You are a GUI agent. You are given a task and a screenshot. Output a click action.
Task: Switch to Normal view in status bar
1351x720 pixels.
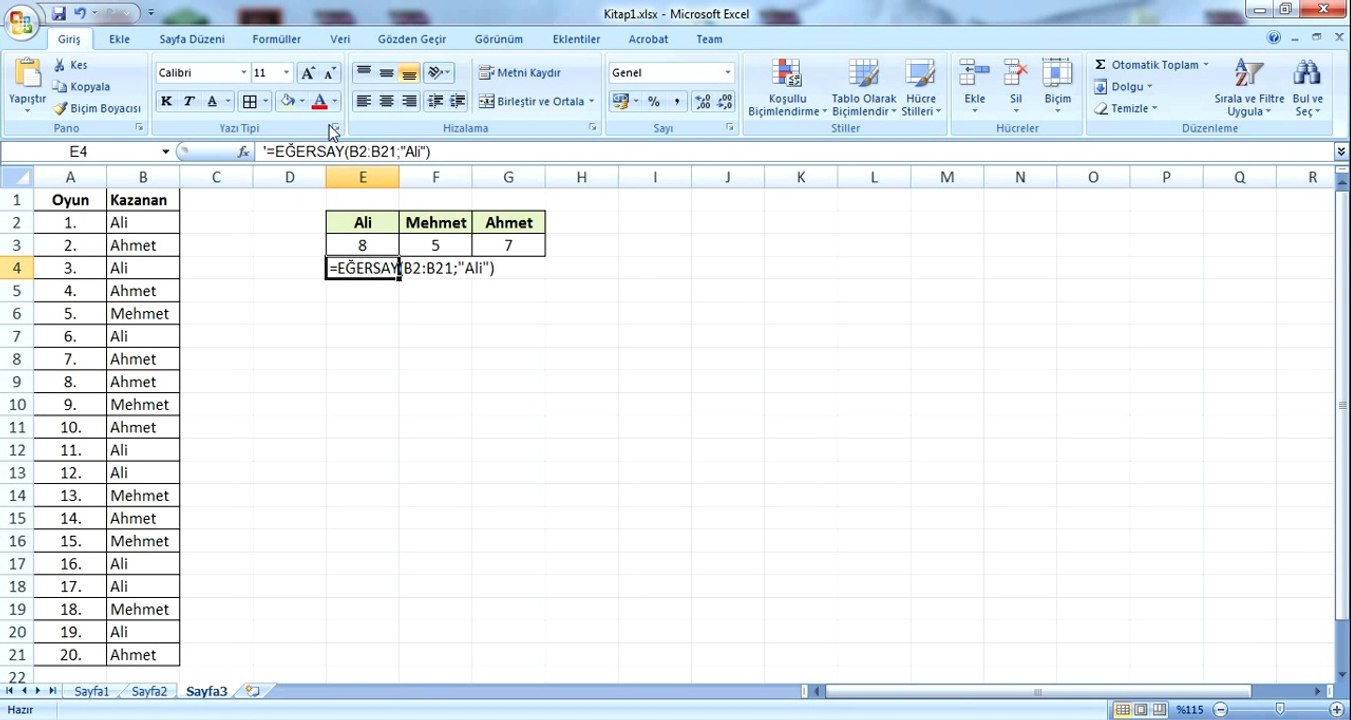pos(1121,710)
